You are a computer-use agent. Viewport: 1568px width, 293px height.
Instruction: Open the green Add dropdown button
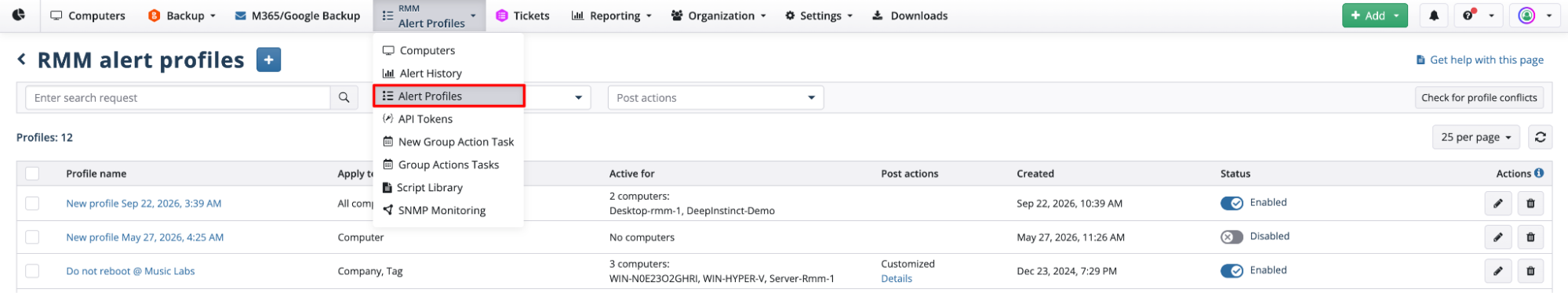[x=1374, y=16]
